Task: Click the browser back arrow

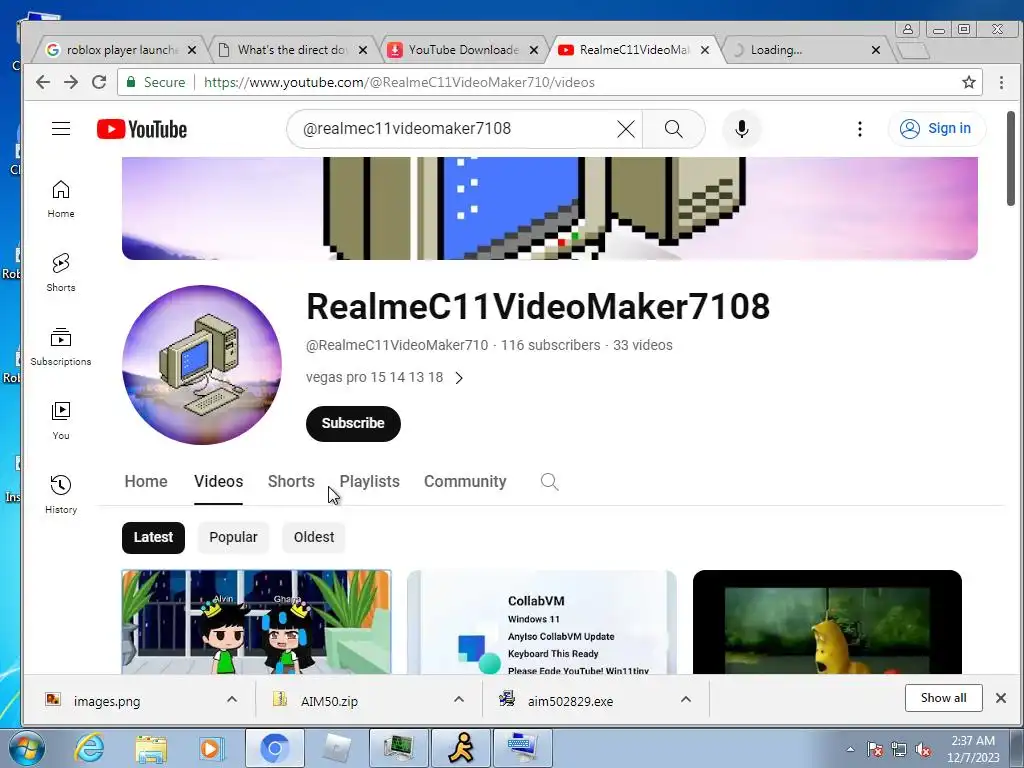Action: click(x=43, y=82)
